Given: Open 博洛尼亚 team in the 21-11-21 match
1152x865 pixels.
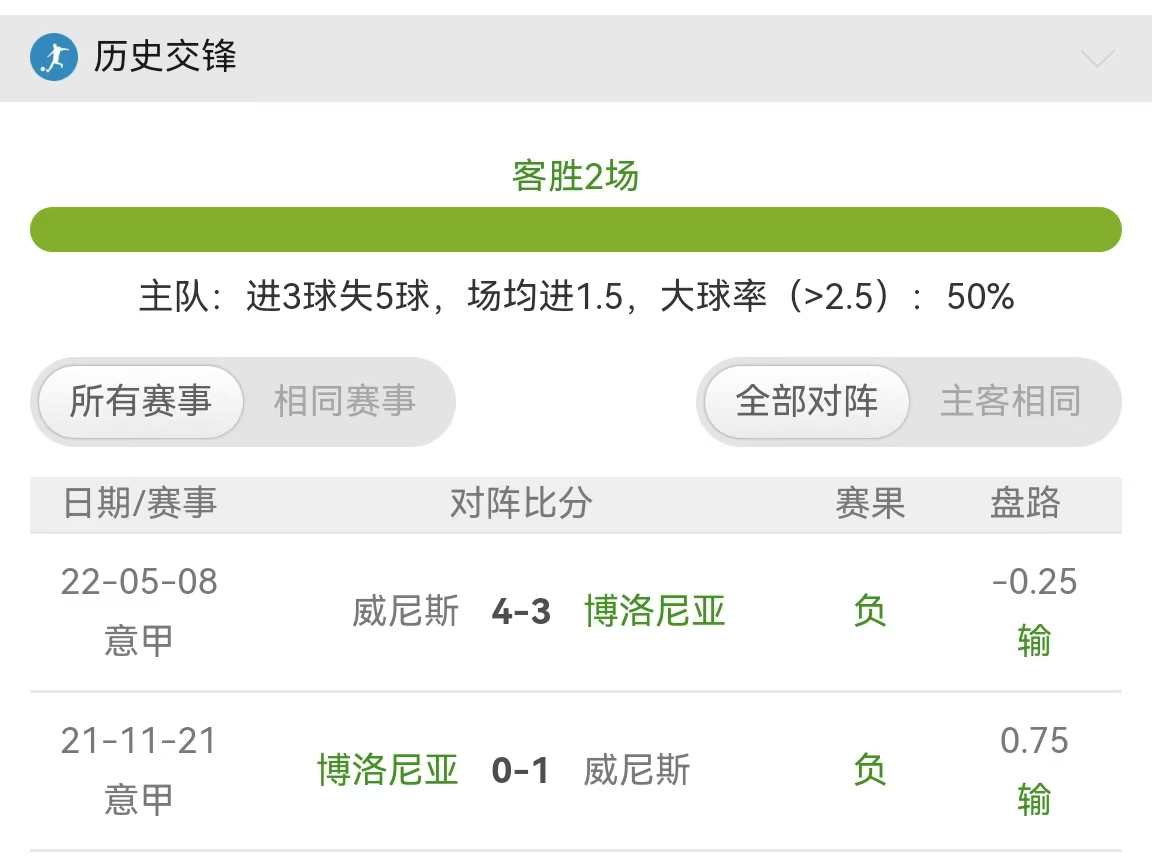Looking at the screenshot, I should (388, 769).
